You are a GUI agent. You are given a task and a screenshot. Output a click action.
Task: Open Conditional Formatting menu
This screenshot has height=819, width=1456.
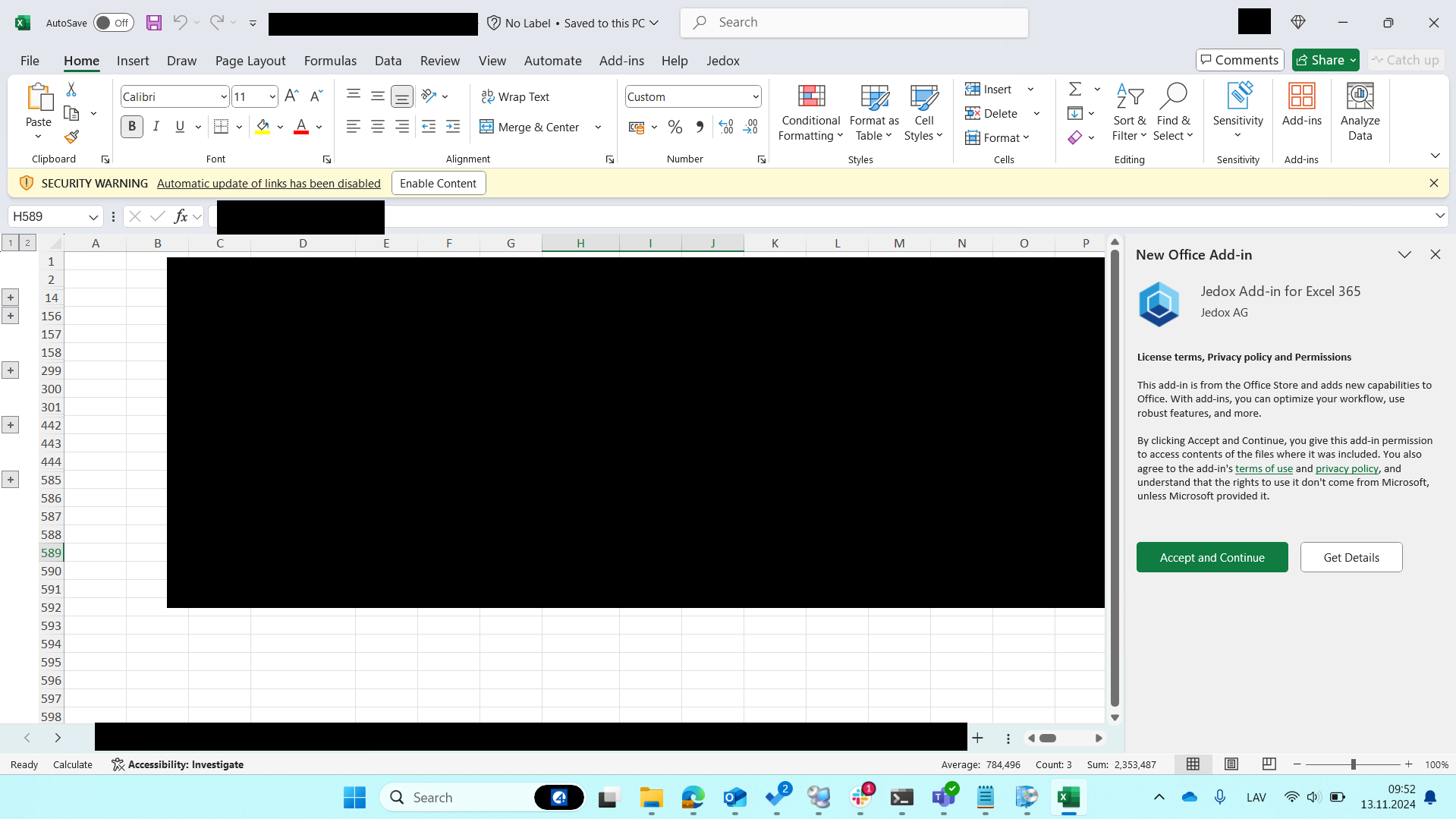(x=810, y=113)
